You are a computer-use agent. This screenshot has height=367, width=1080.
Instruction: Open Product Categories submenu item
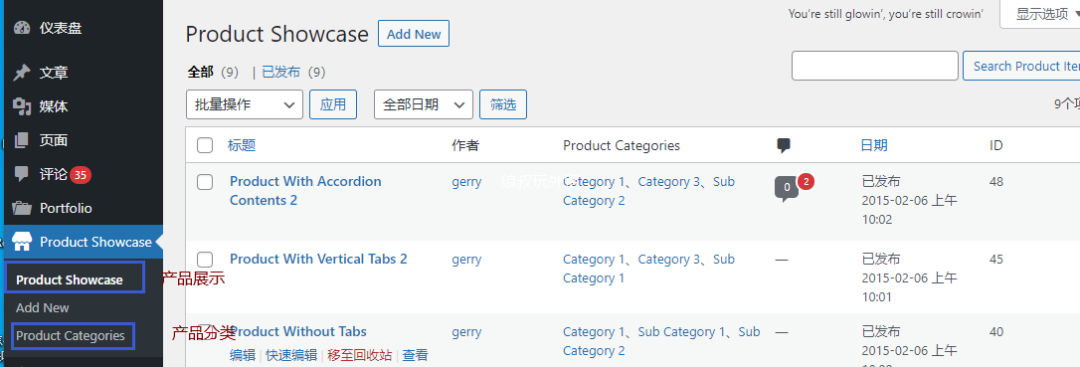(x=70, y=336)
